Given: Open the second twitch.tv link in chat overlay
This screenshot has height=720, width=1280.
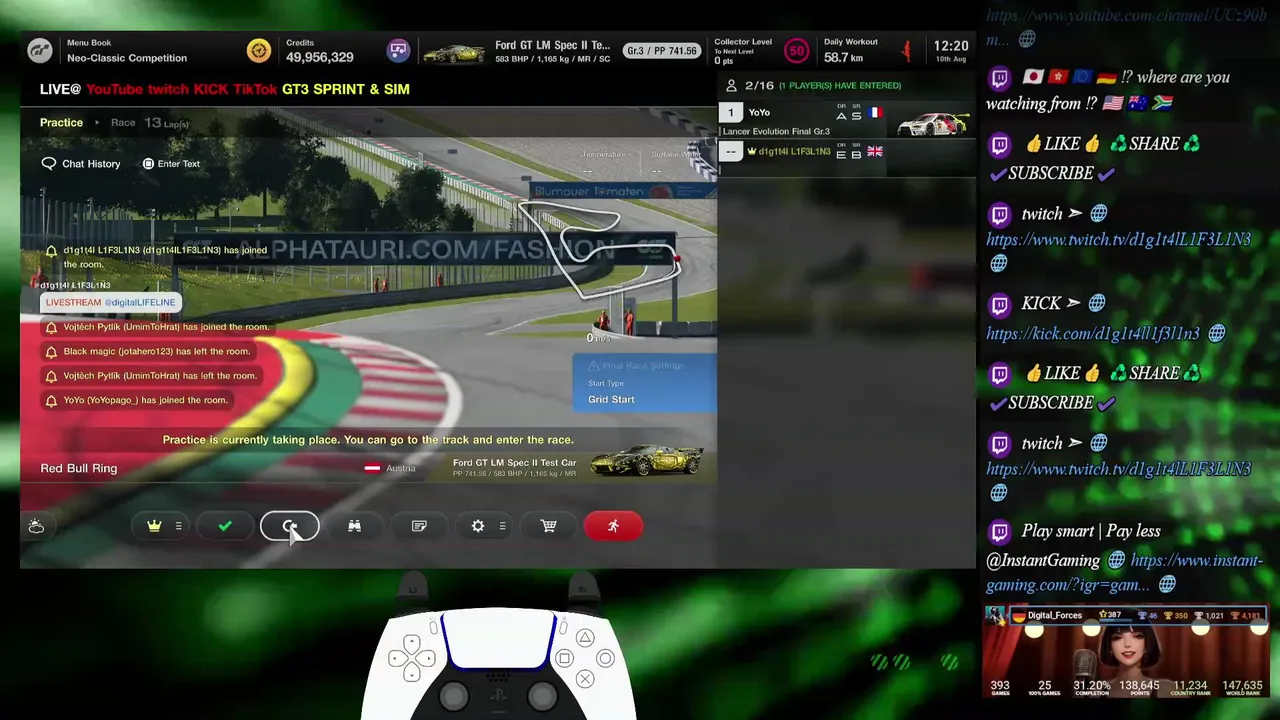Looking at the screenshot, I should (1118, 468).
